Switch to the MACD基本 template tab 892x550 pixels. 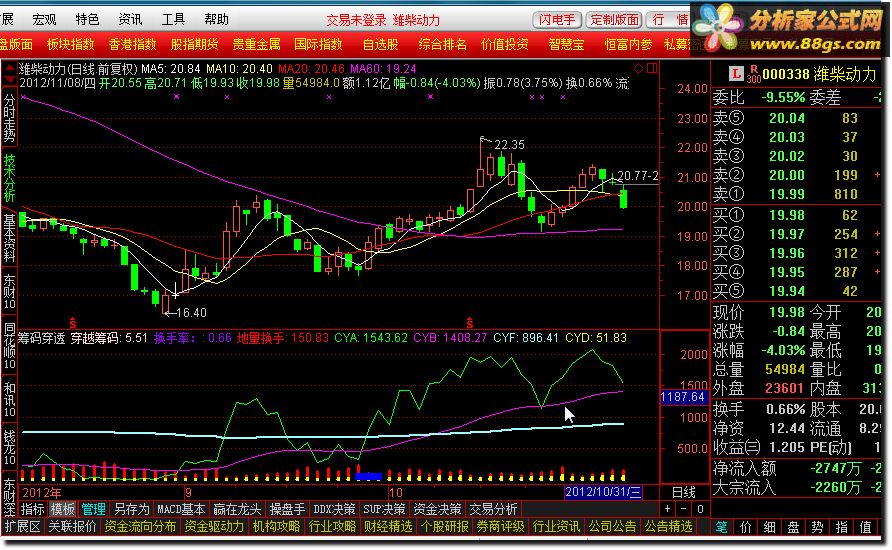(181, 509)
